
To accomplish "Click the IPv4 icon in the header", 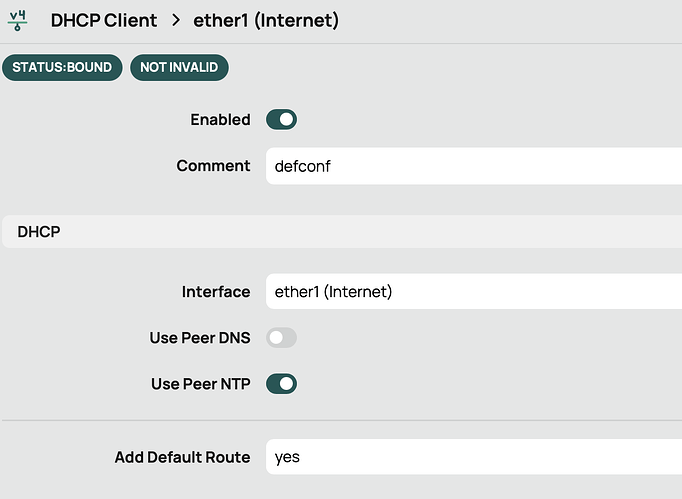I will [x=17, y=20].
